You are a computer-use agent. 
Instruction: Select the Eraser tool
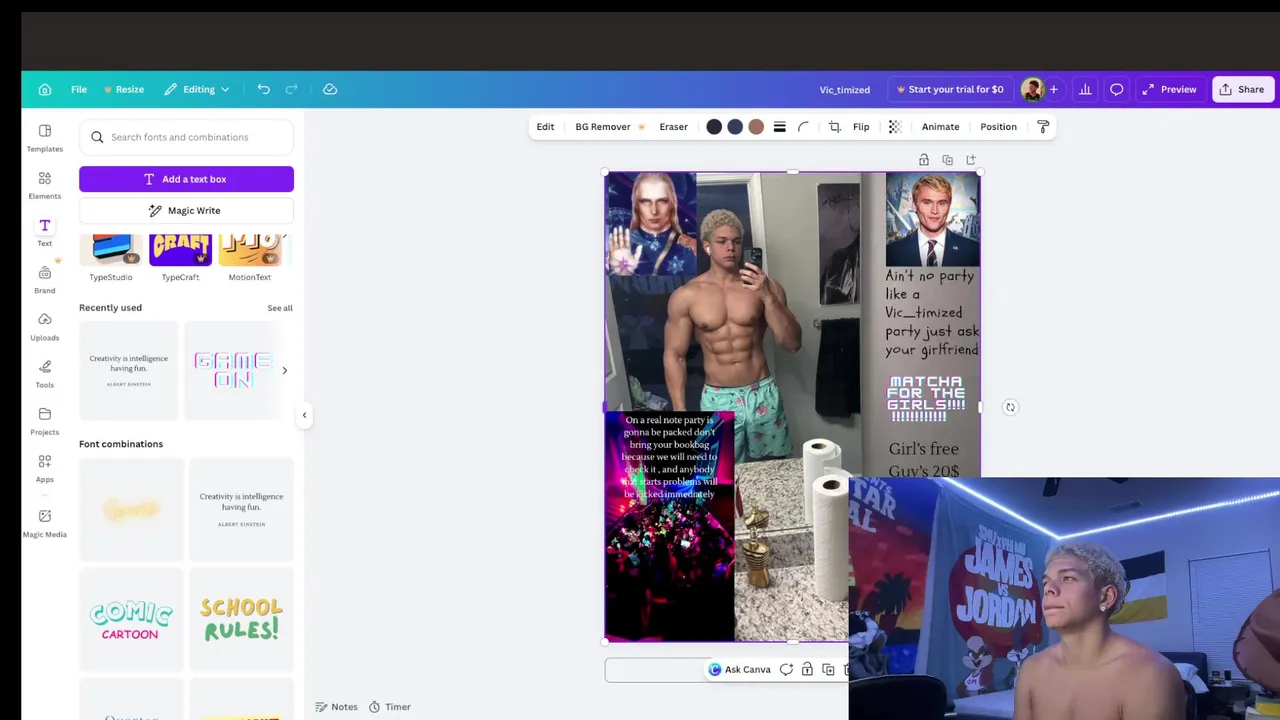click(x=673, y=127)
